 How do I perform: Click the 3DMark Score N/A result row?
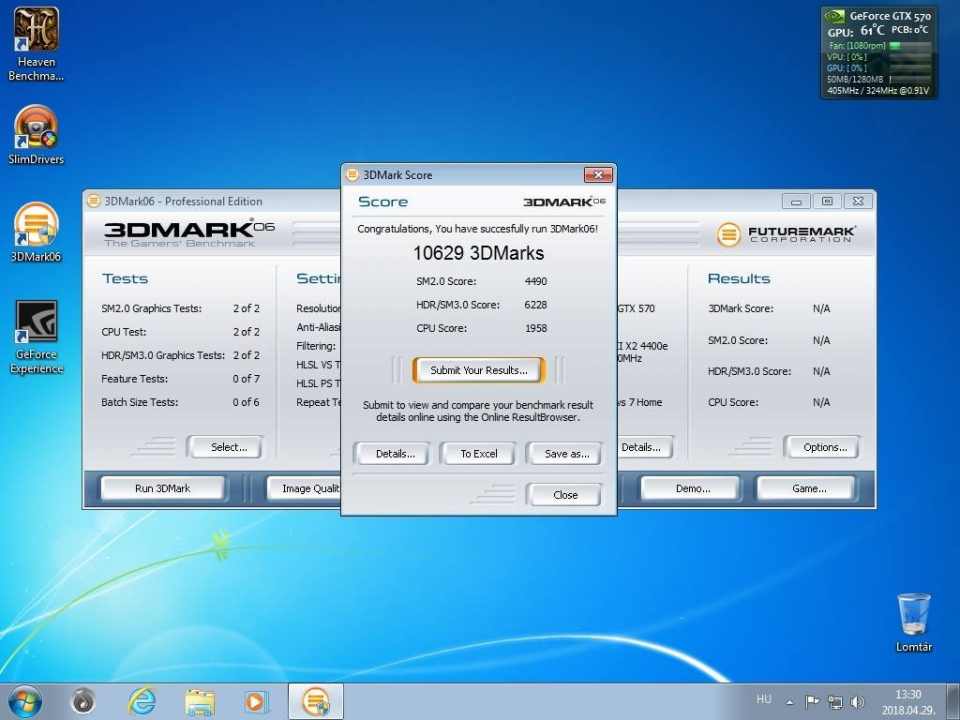pyautogui.click(x=769, y=309)
